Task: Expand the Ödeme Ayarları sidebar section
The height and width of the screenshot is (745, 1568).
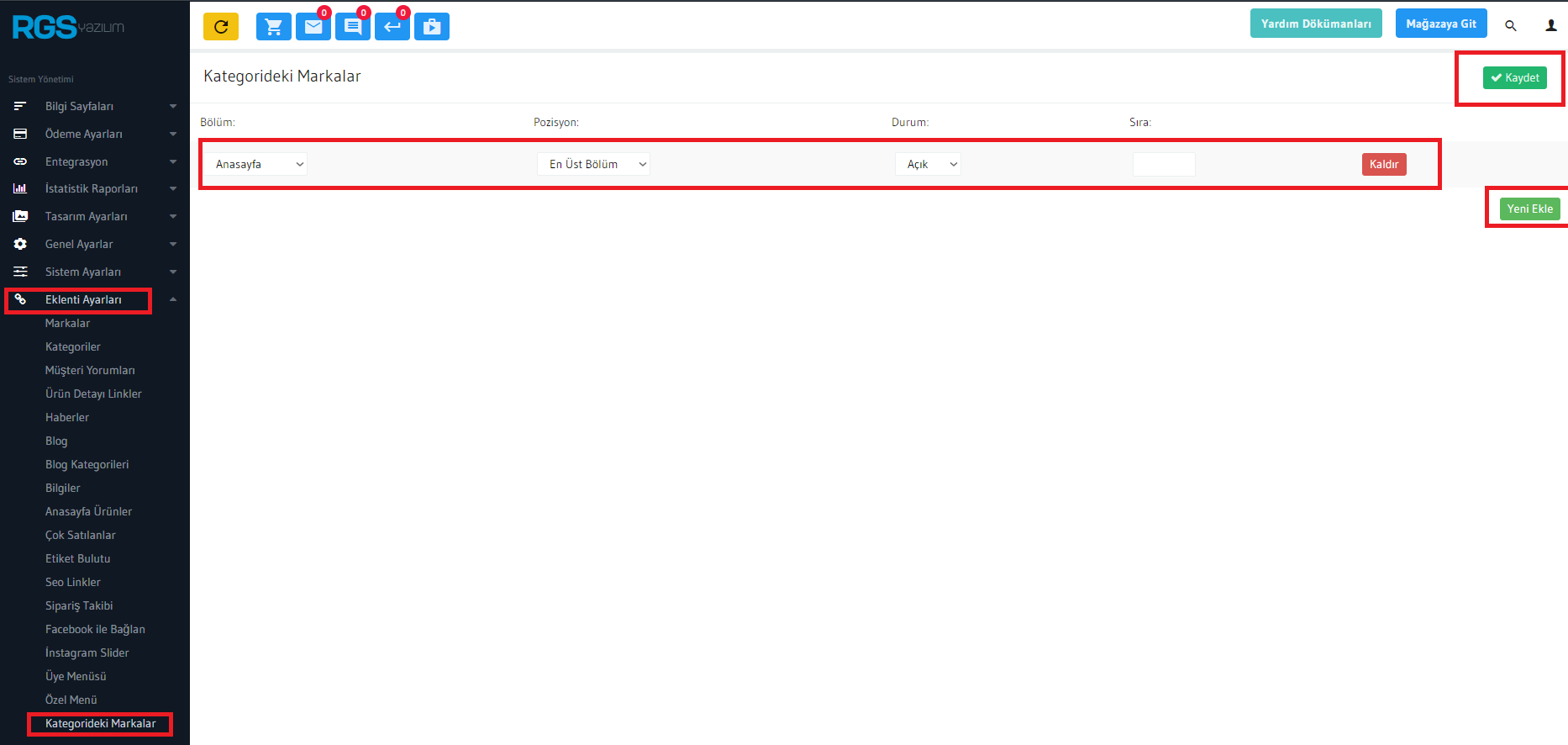Action: coord(84,135)
